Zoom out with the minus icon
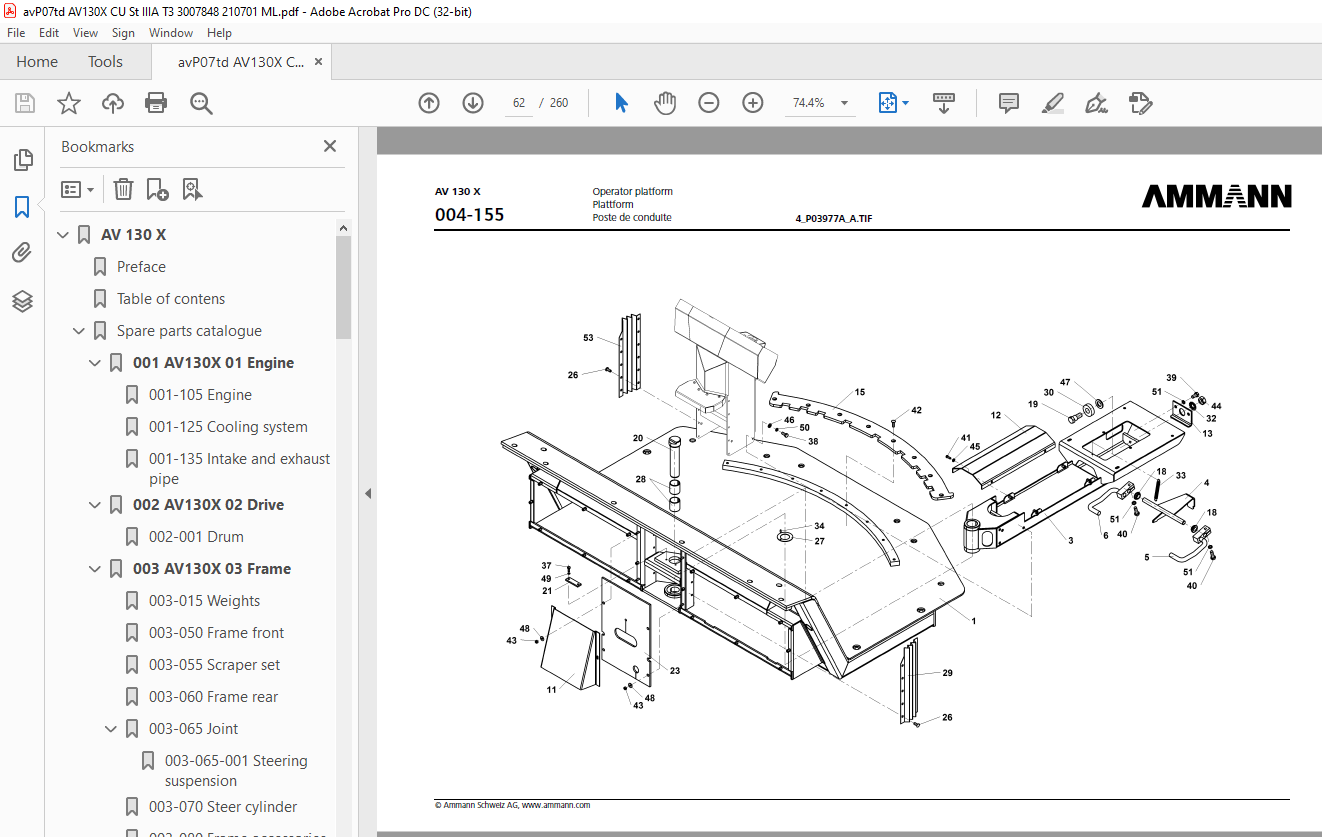Viewport: 1322px width, 837px height. click(x=709, y=103)
